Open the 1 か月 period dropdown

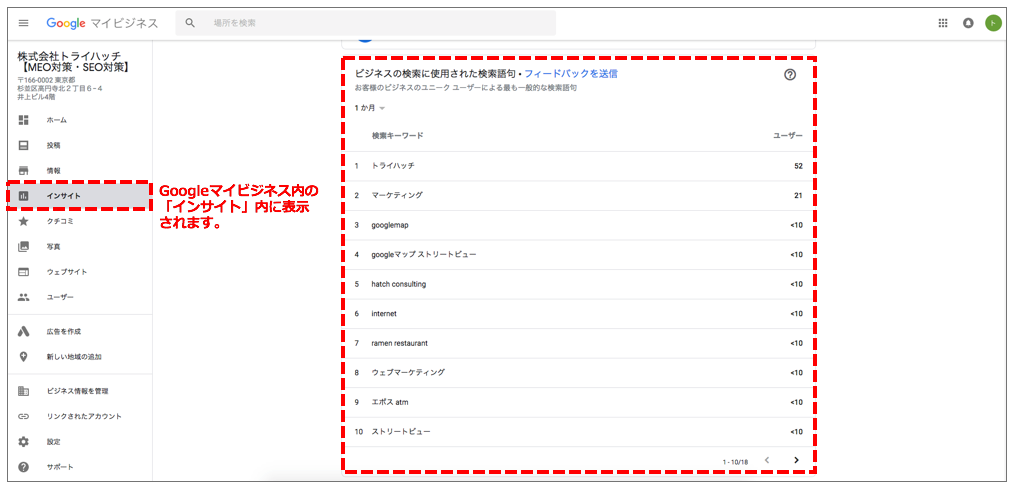(370, 108)
